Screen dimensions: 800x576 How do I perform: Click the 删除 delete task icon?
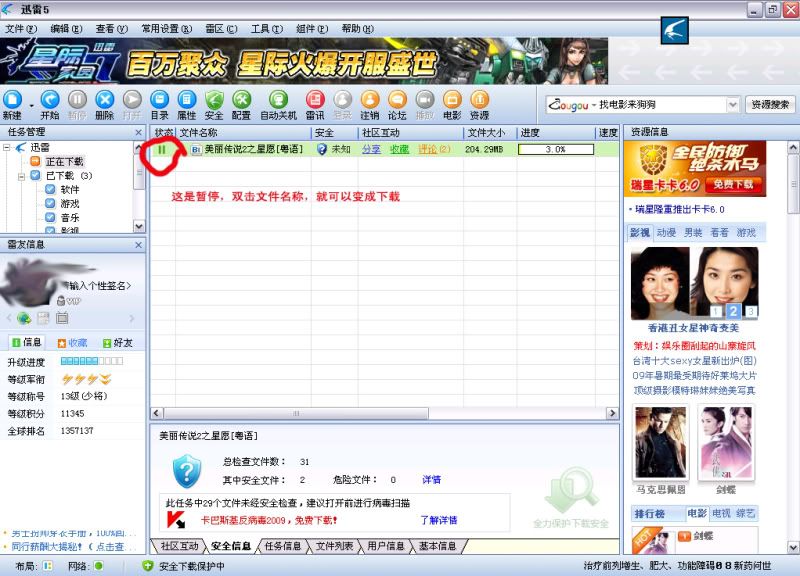click(x=105, y=100)
